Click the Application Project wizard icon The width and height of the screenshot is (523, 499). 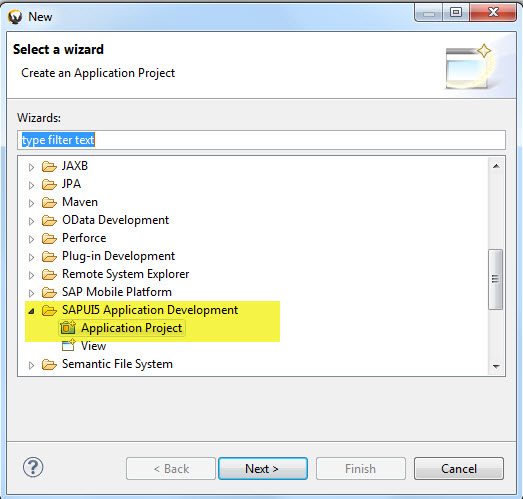pos(68,328)
